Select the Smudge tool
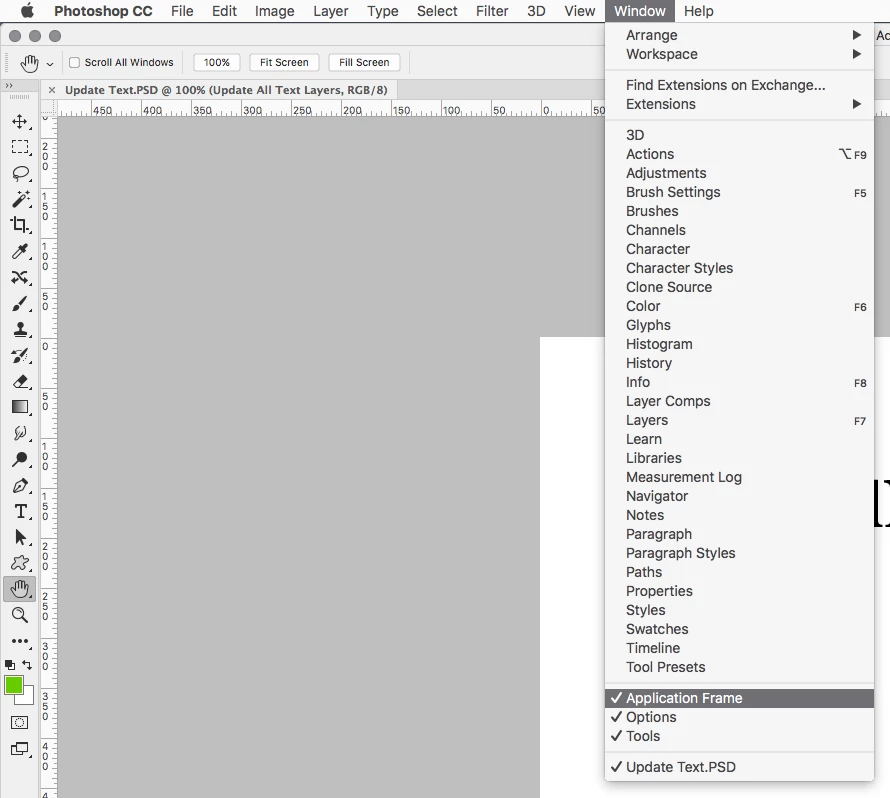The image size is (890, 798). [x=20, y=434]
